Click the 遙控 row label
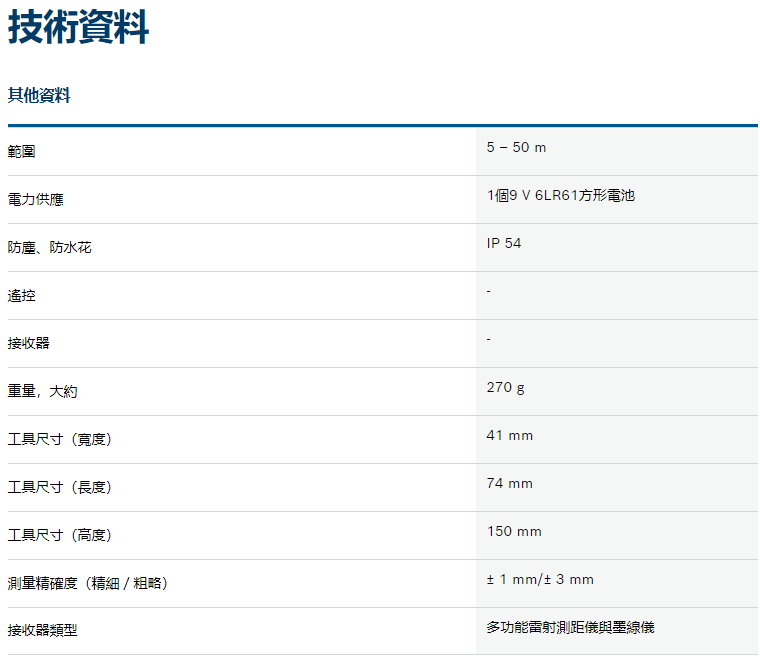 coord(22,295)
